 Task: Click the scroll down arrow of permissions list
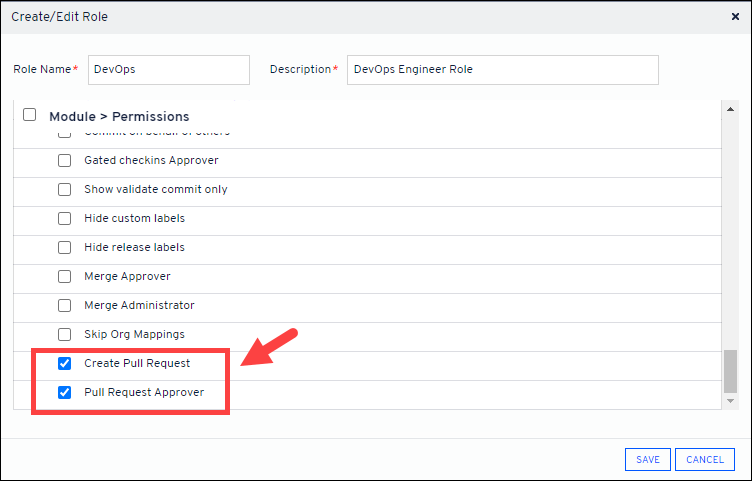730,402
